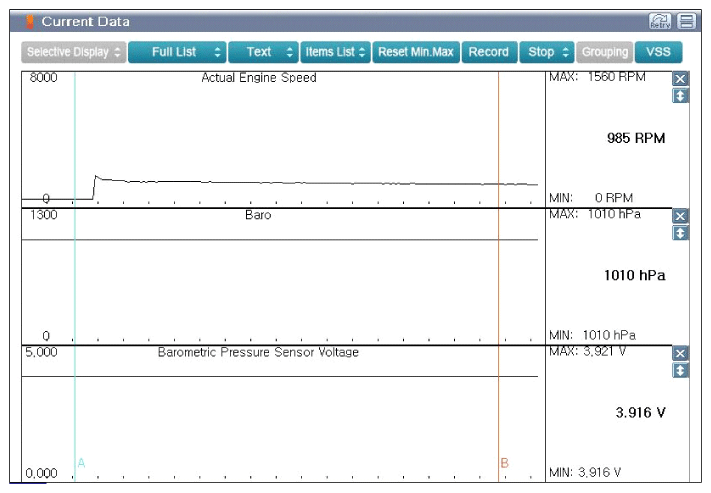Select cursor B marker label

pos(505,463)
